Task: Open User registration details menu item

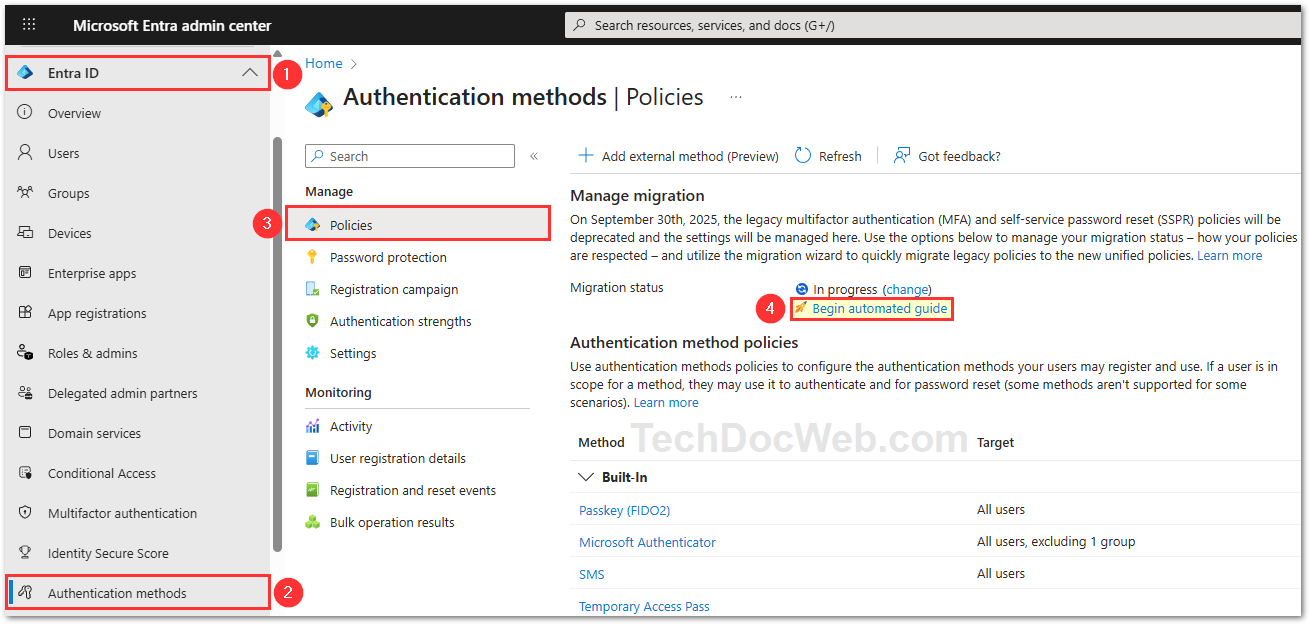Action: point(397,458)
